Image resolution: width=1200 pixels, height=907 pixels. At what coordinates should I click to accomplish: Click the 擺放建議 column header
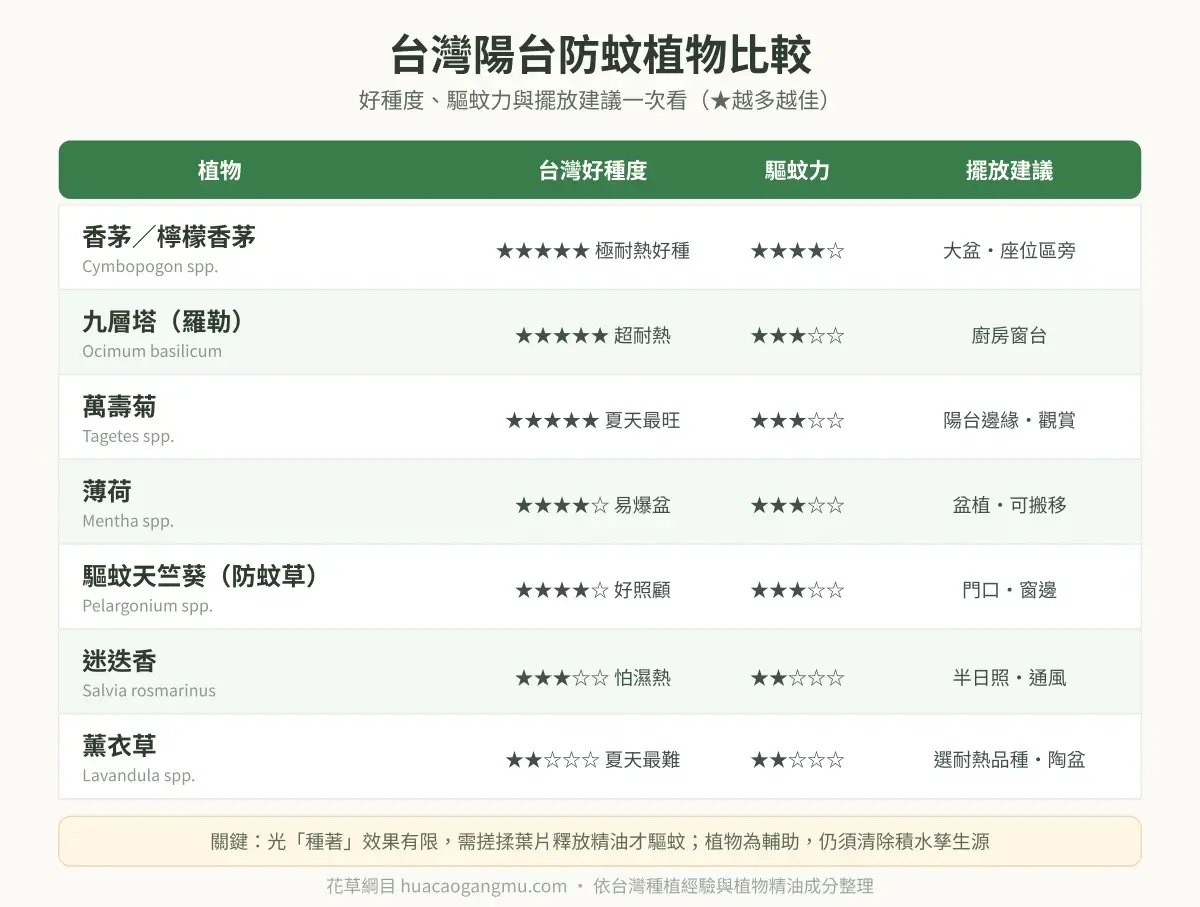point(1009,171)
